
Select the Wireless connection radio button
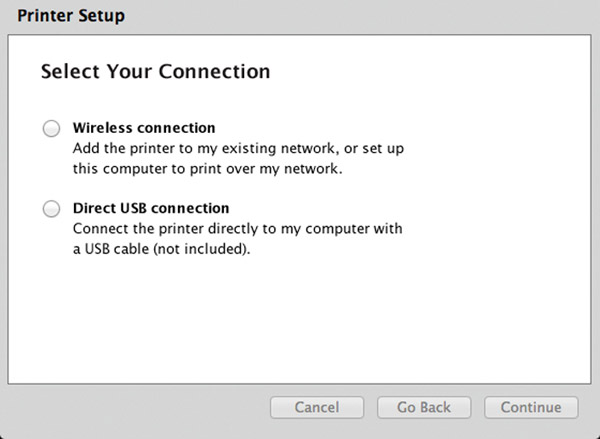click(x=51, y=128)
